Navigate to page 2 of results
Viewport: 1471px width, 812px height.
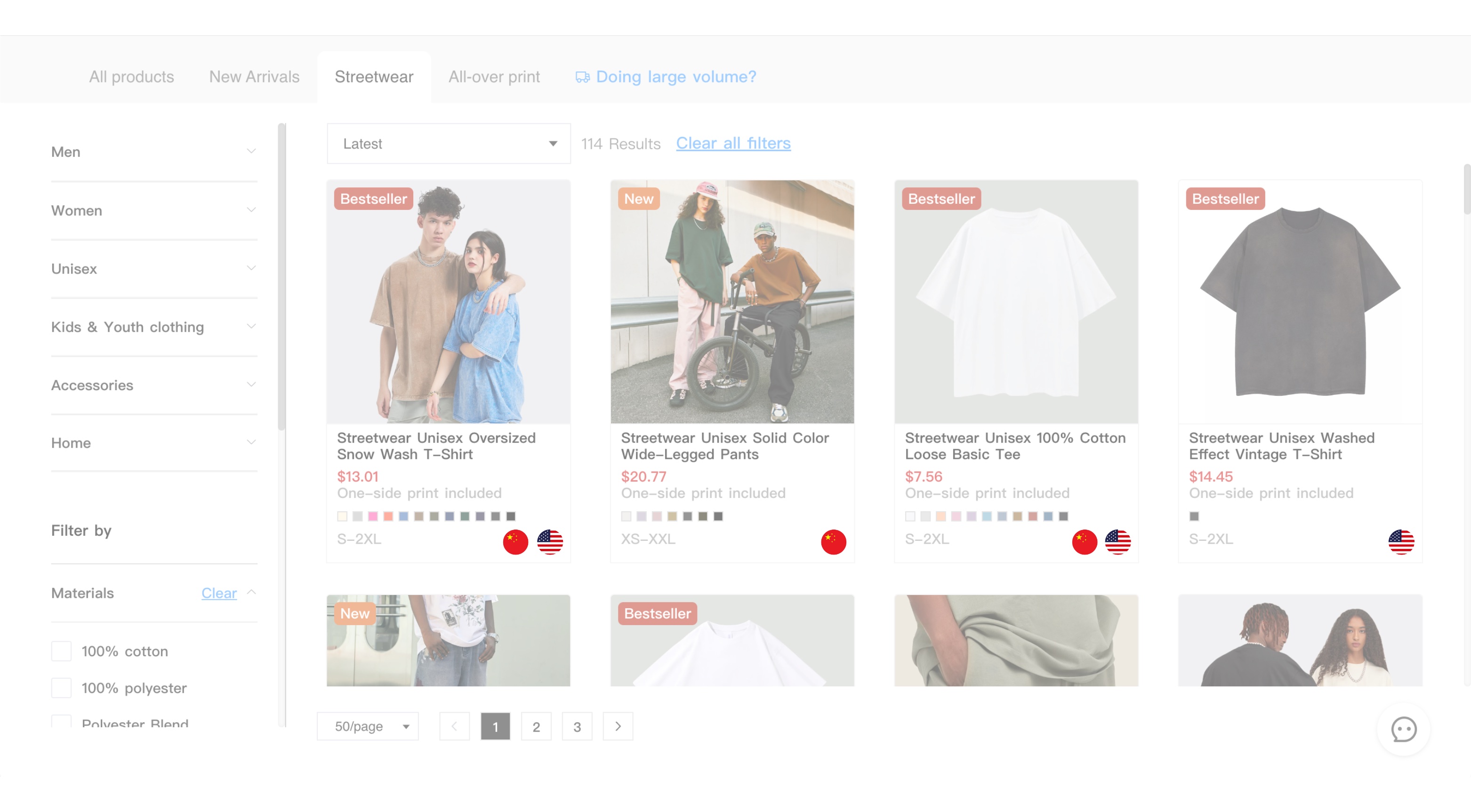[x=537, y=726]
